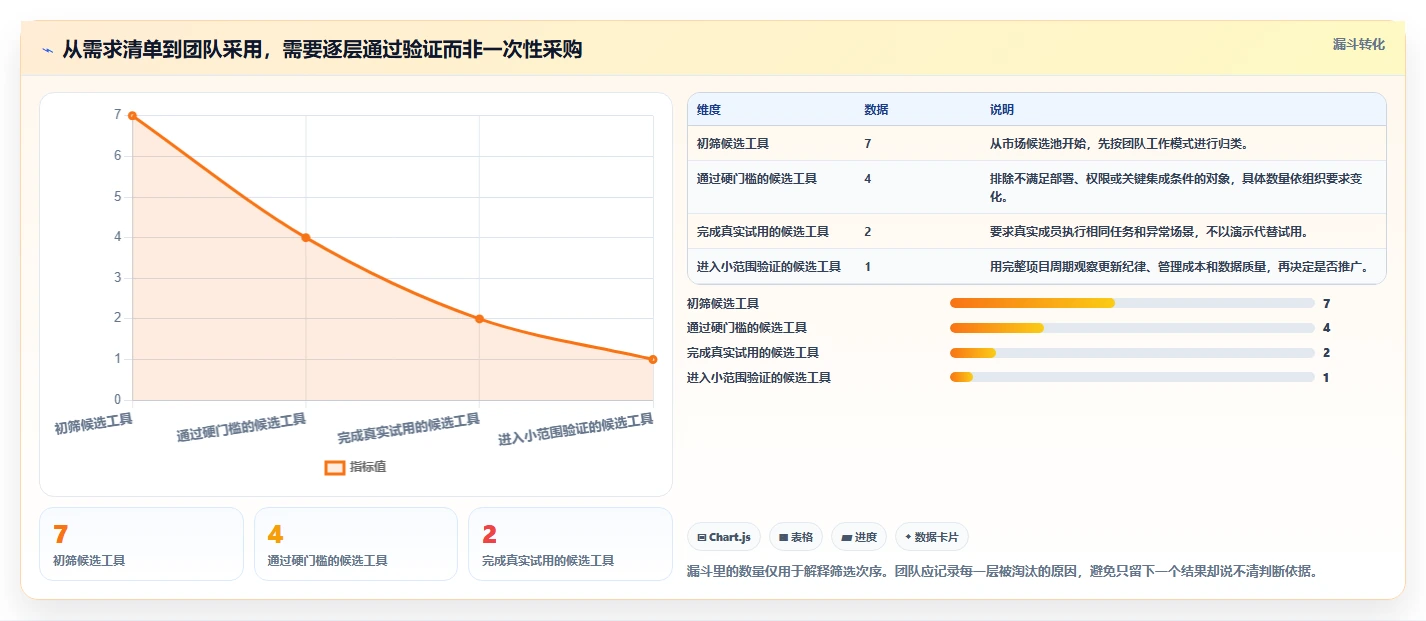The height and width of the screenshot is (621, 1426).
Task: Click x-axis label 进入小范围验证的候选工具 on chart
Action: [x=576, y=430]
